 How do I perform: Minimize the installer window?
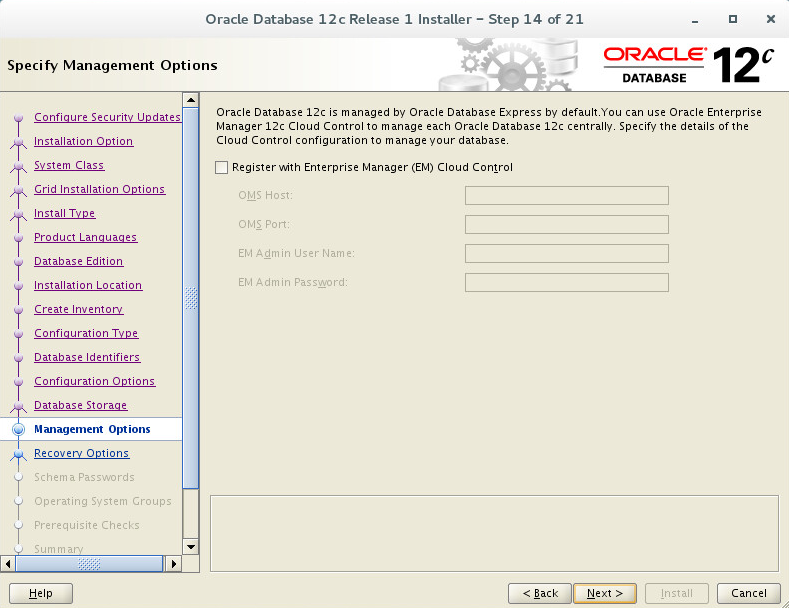pos(695,20)
